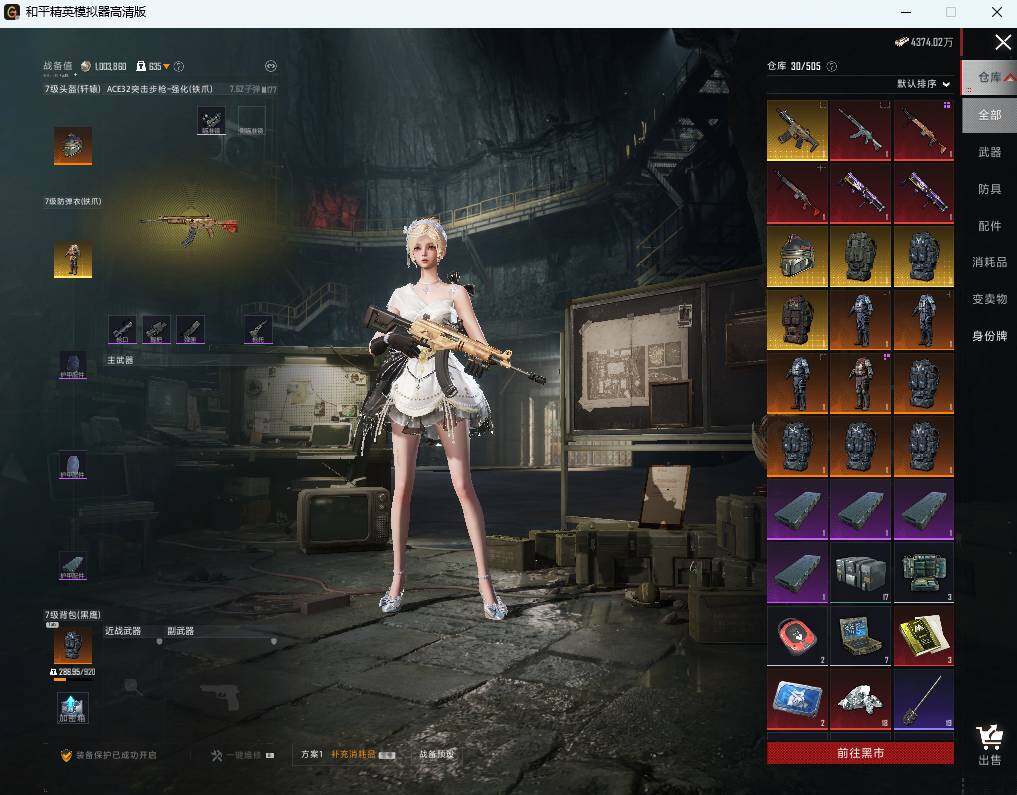Open the 弹匣 magazine attachment slot
1017x795 pixels.
point(191,329)
